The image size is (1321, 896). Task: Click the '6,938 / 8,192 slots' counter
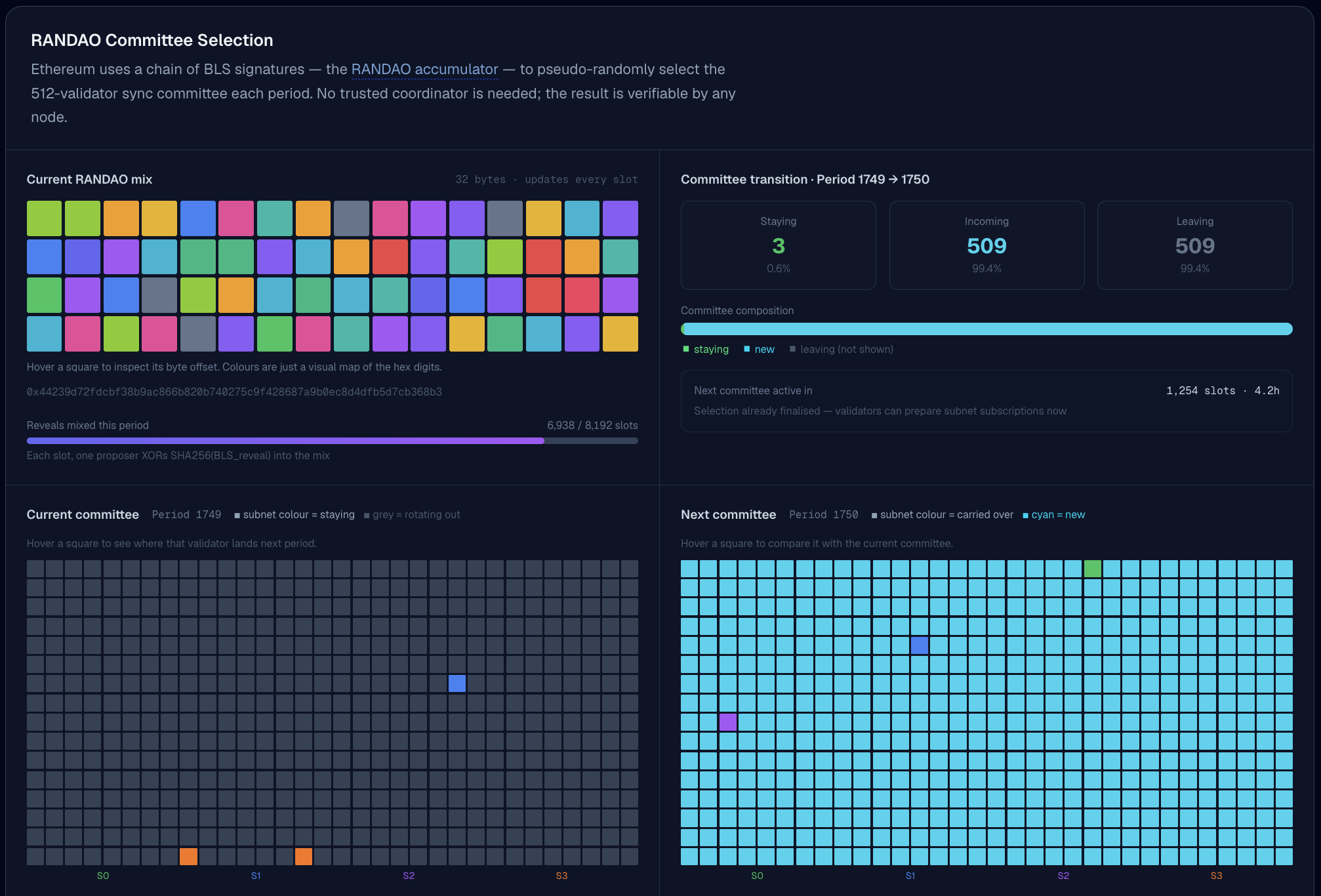[592, 425]
